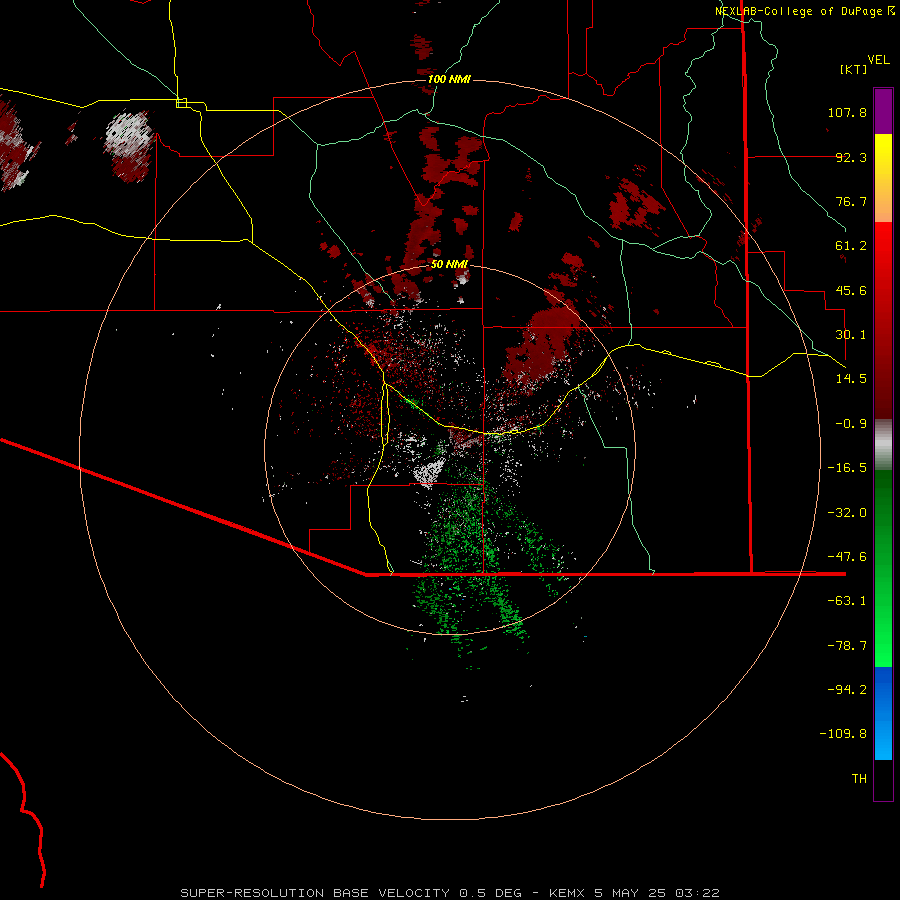Click the -78.7 velocity scale value
Image resolution: width=900 pixels, height=900 pixels.
point(847,646)
